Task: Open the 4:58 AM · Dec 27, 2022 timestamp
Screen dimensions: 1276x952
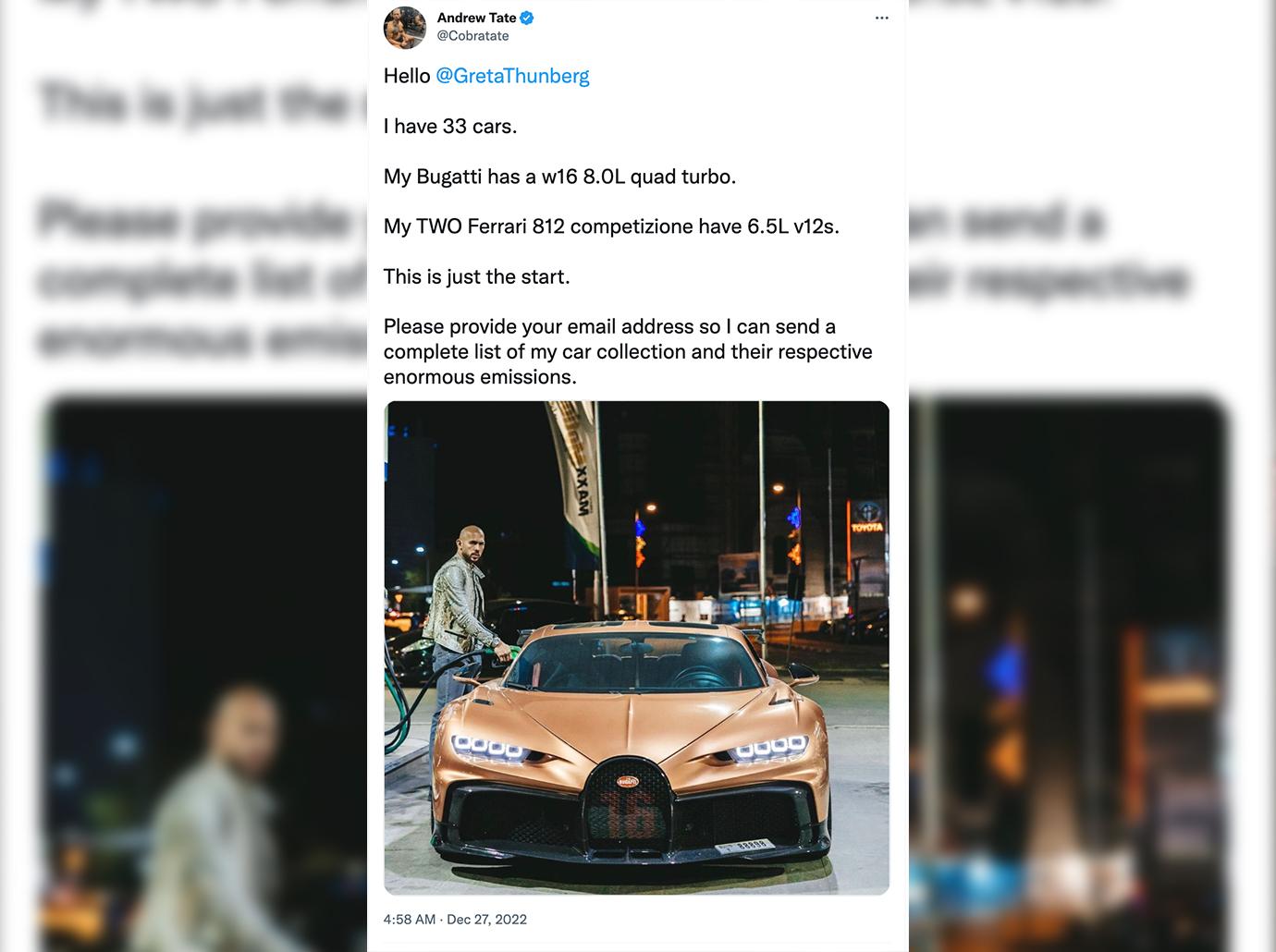Action: coord(455,919)
